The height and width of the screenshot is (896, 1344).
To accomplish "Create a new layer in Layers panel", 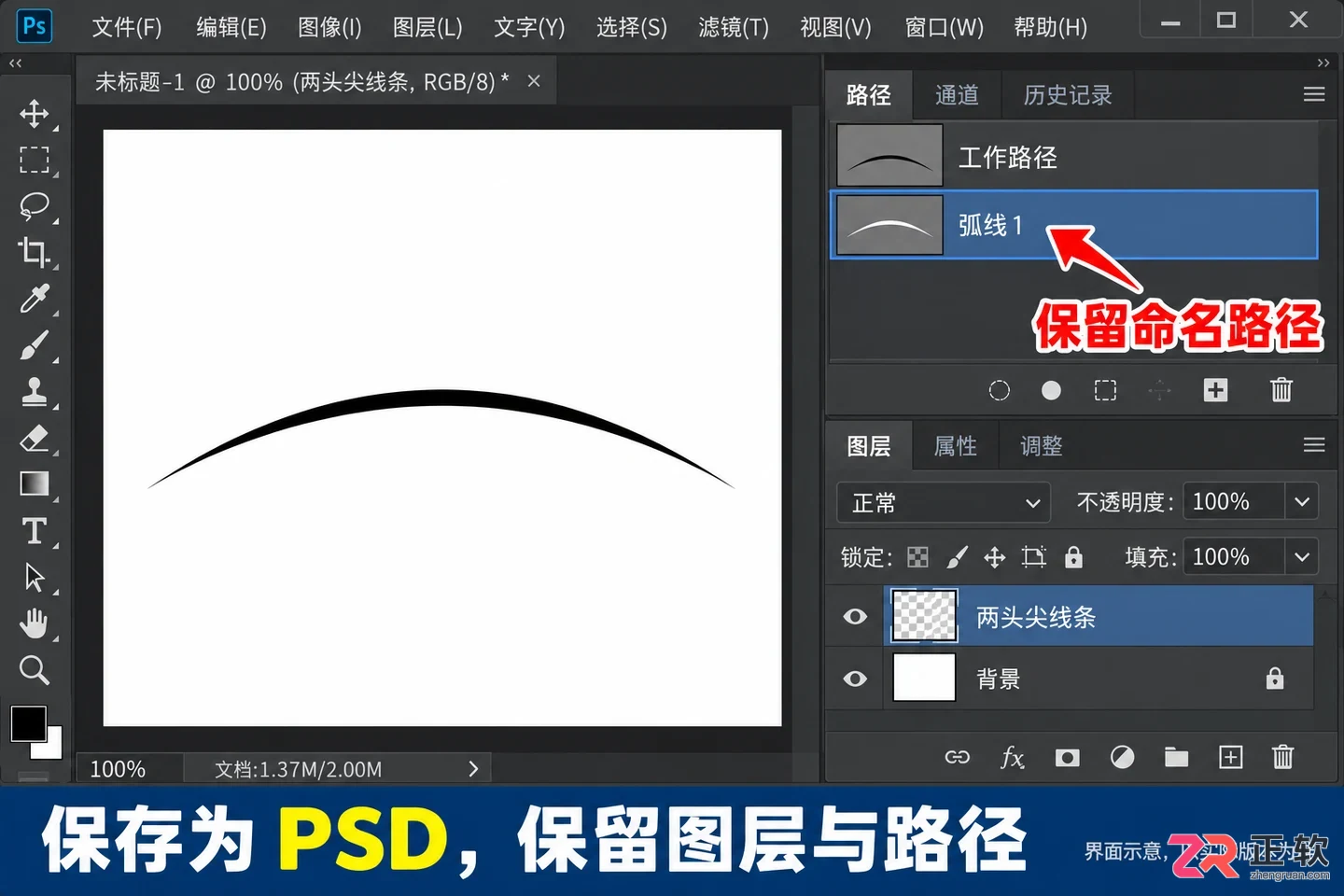I will (x=1231, y=757).
